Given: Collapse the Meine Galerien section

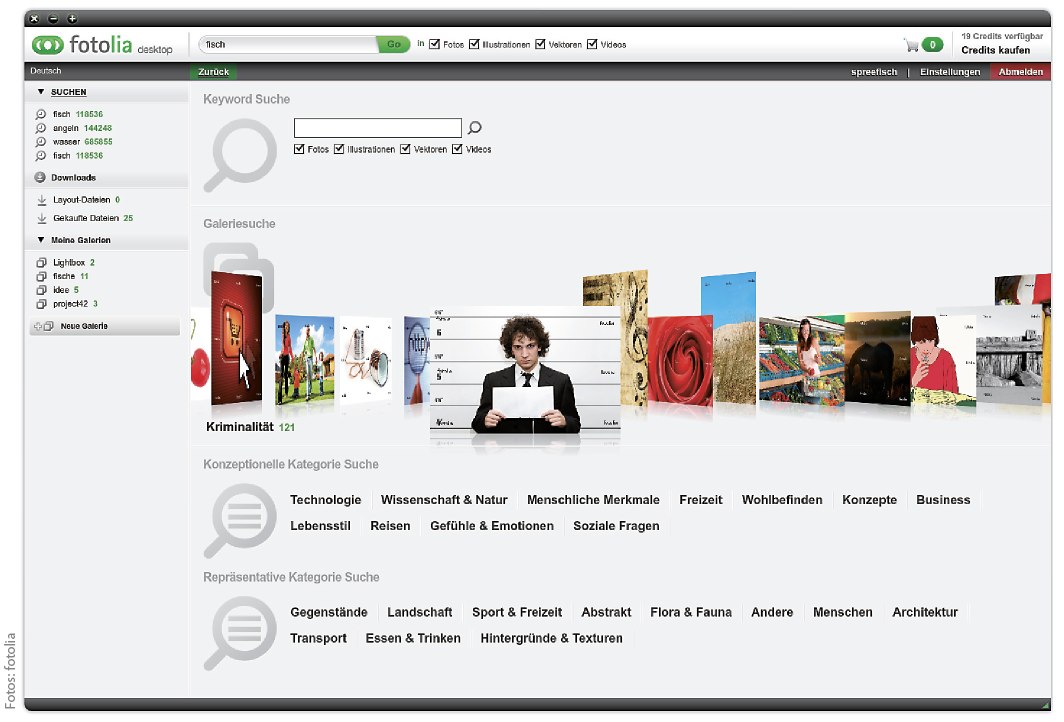Looking at the screenshot, I should coord(41,240).
